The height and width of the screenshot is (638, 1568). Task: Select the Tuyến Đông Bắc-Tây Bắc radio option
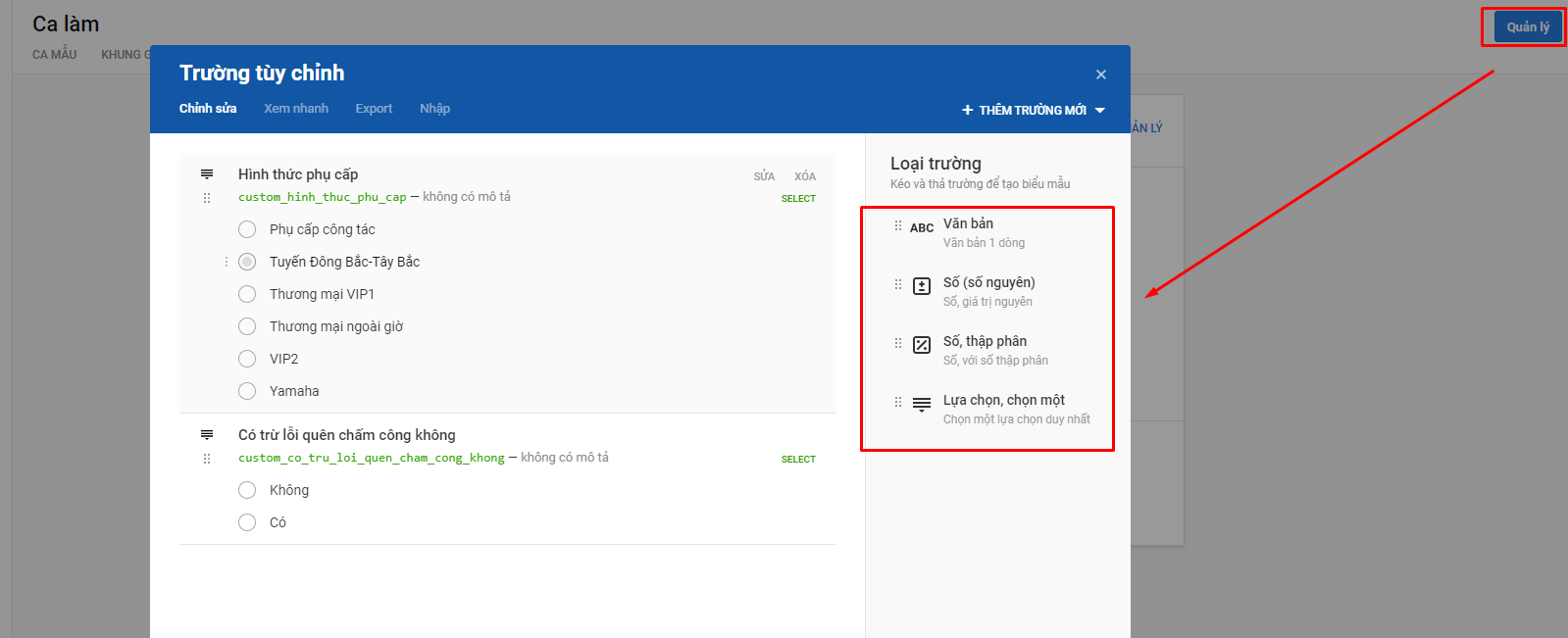pyautogui.click(x=247, y=262)
